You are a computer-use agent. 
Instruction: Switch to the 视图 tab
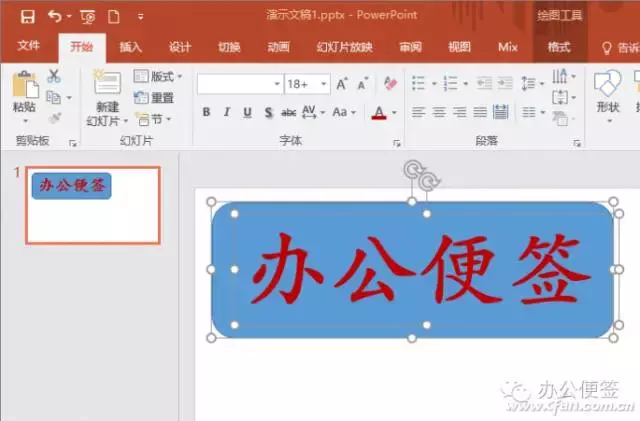point(460,47)
